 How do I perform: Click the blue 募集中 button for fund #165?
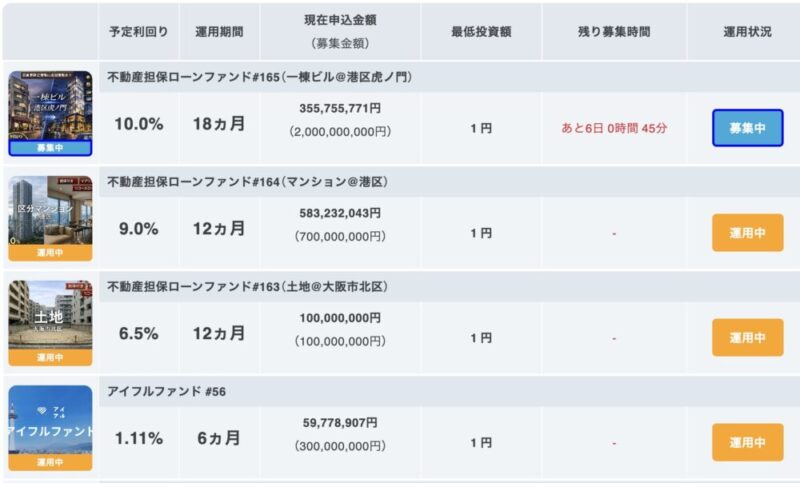747,128
